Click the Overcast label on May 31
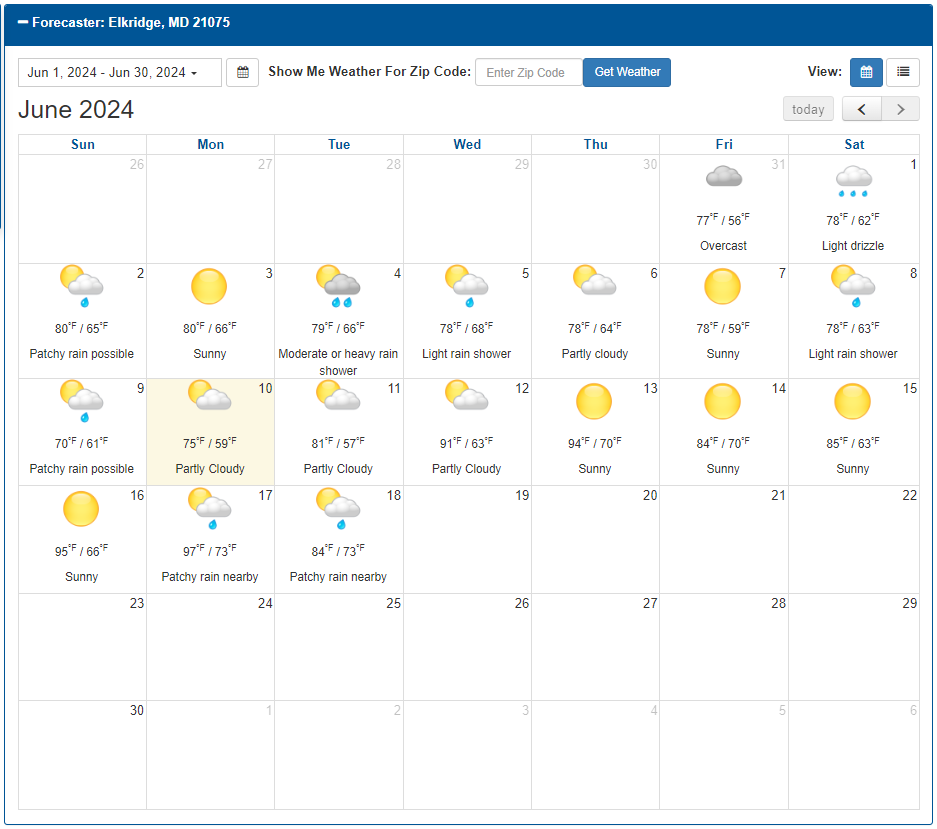 [x=723, y=246]
